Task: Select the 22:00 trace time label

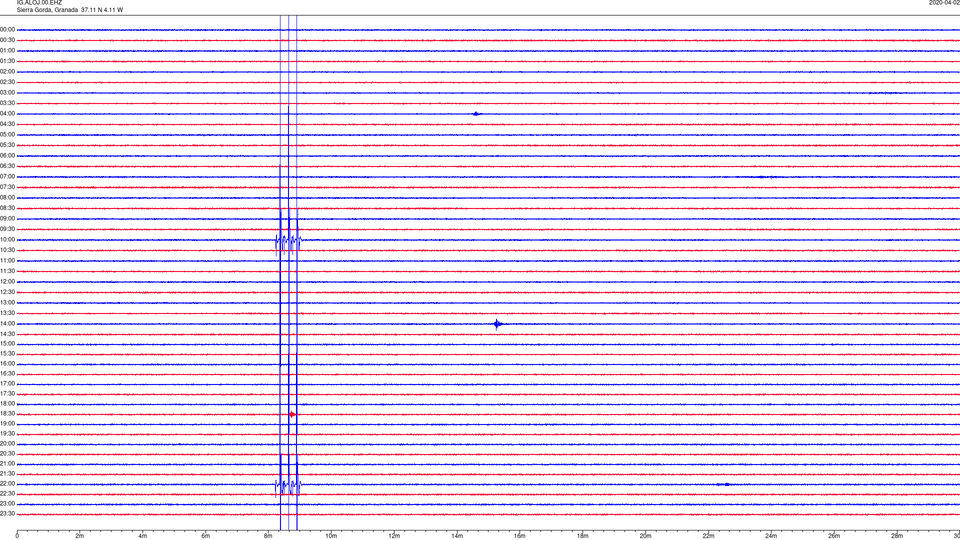Action: (7, 484)
